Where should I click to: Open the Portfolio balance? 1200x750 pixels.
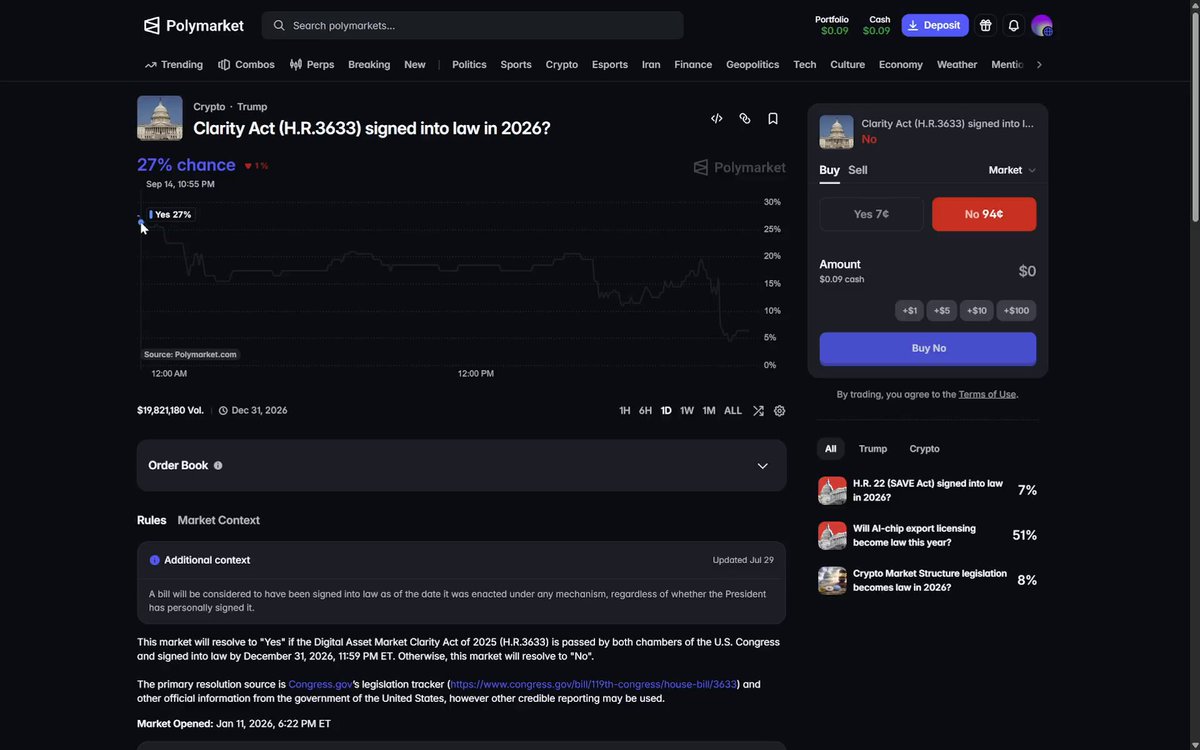tap(832, 25)
